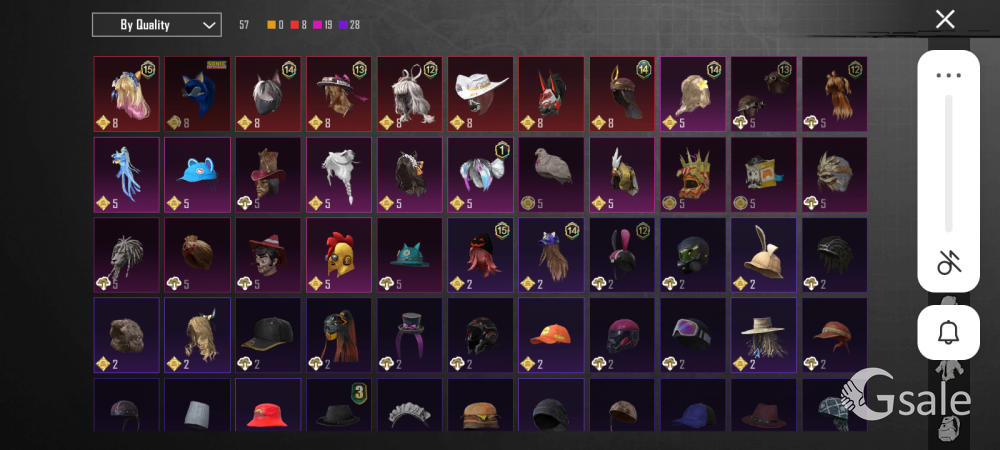Select the straw scarecrow hat
1000x450 pixels.
click(763, 335)
